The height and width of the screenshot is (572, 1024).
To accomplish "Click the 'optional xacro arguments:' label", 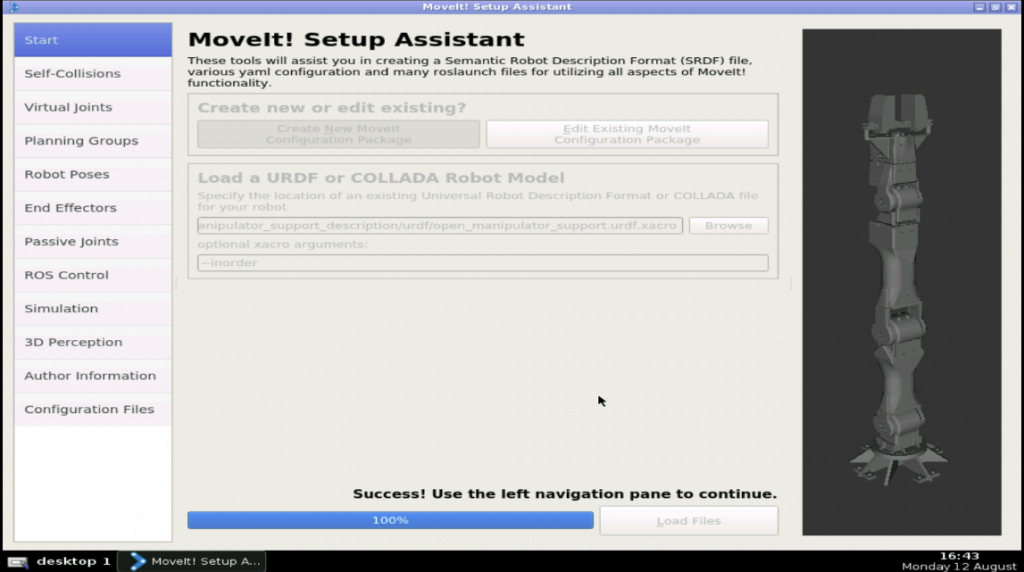I will pyautogui.click(x=283, y=244).
